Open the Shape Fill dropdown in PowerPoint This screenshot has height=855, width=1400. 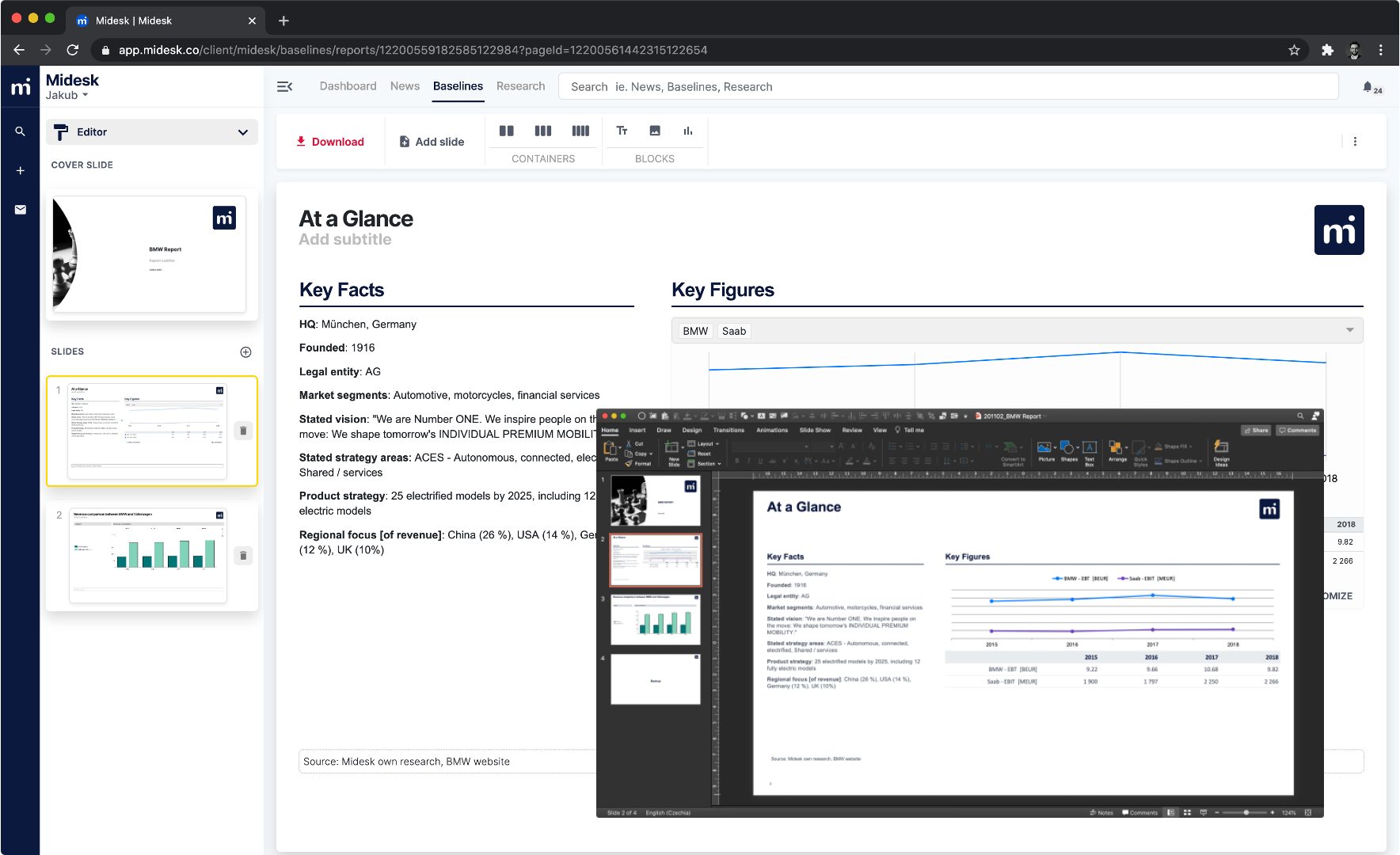(x=1174, y=446)
